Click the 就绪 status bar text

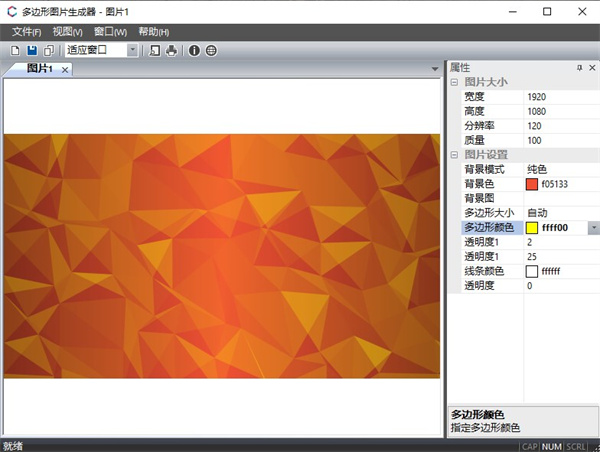click(x=13, y=446)
